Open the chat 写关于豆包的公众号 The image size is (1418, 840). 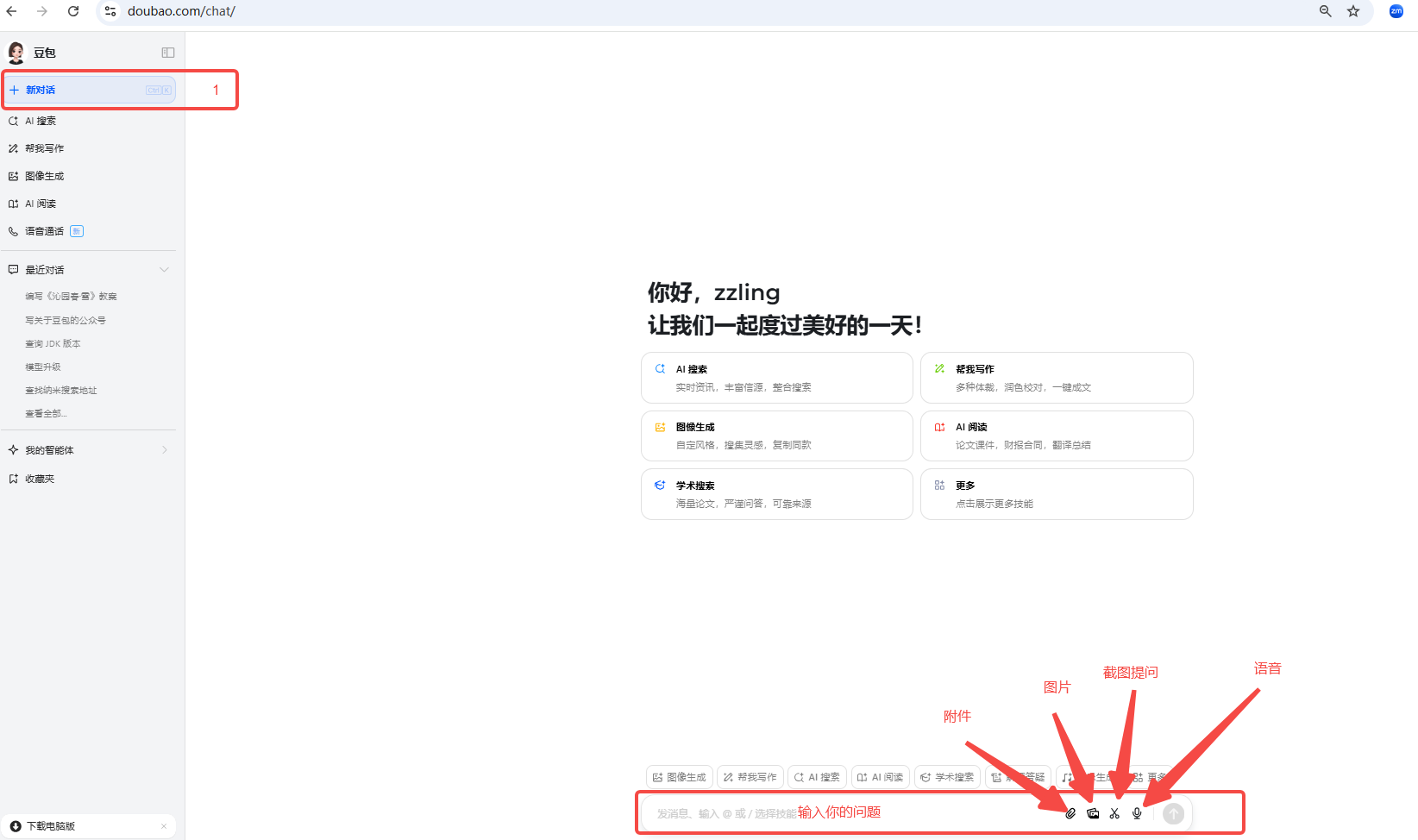(66, 320)
